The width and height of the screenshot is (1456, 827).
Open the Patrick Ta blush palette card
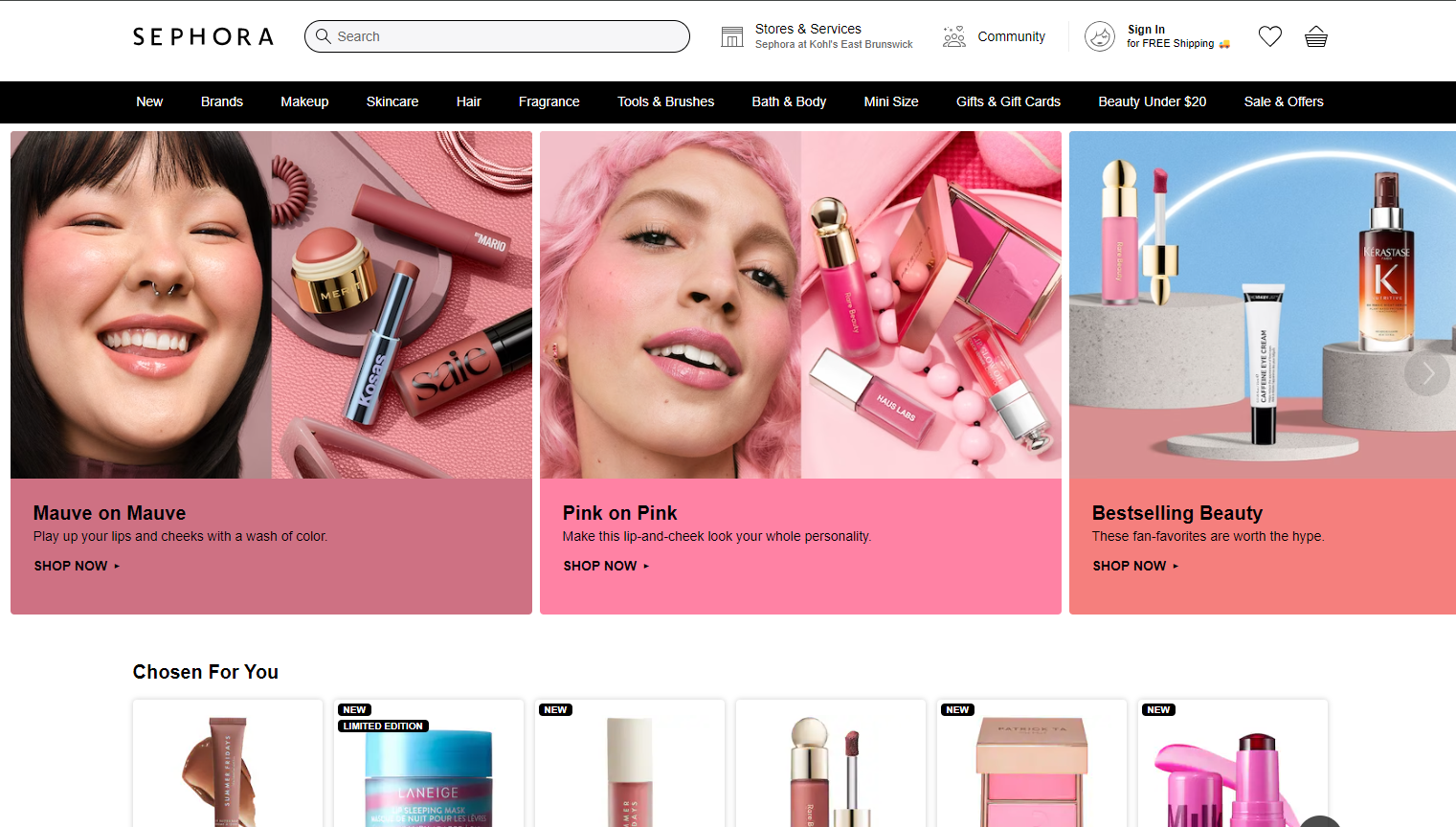coord(1032,764)
